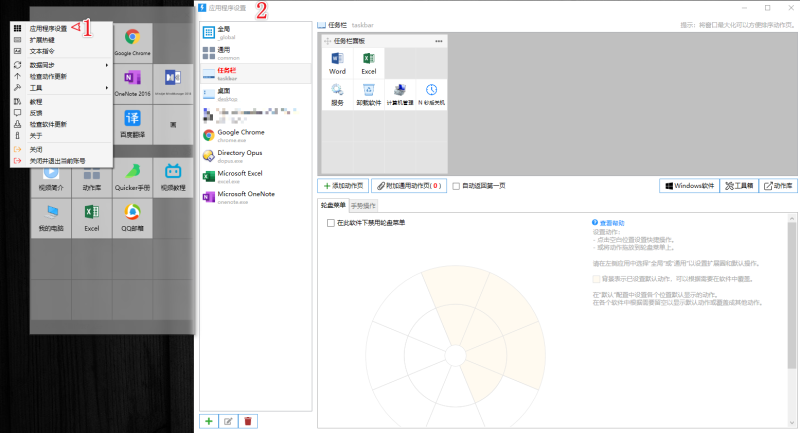This screenshot has height=433, width=800.
Task: Open the MindManager tile in Quicker panel
Action: coord(173,84)
